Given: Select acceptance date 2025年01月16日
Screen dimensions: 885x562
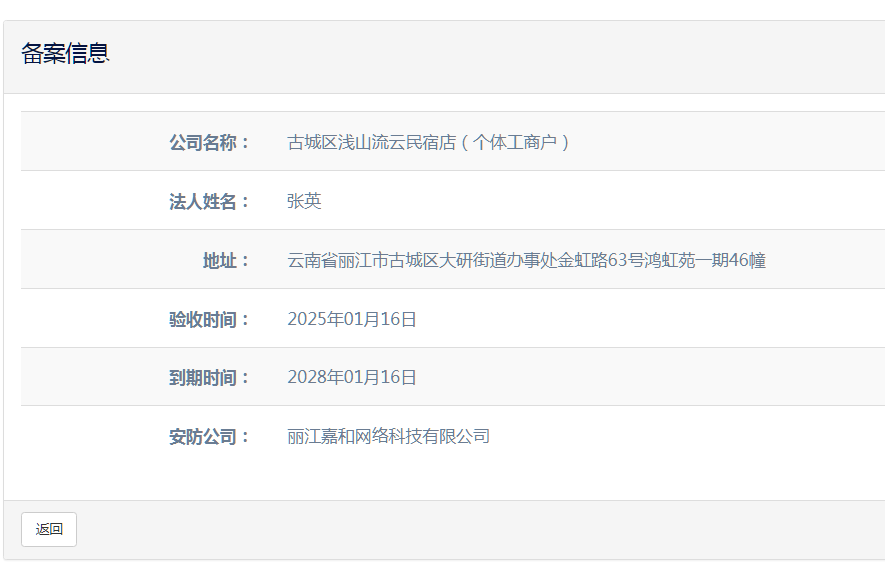Looking at the screenshot, I should click(351, 319).
